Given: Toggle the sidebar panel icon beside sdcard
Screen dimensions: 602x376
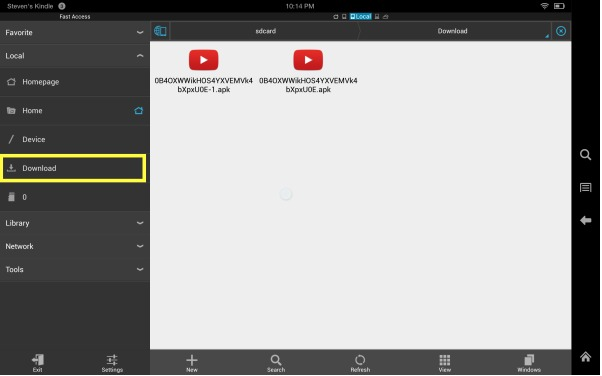Looking at the screenshot, I should coord(160,31).
